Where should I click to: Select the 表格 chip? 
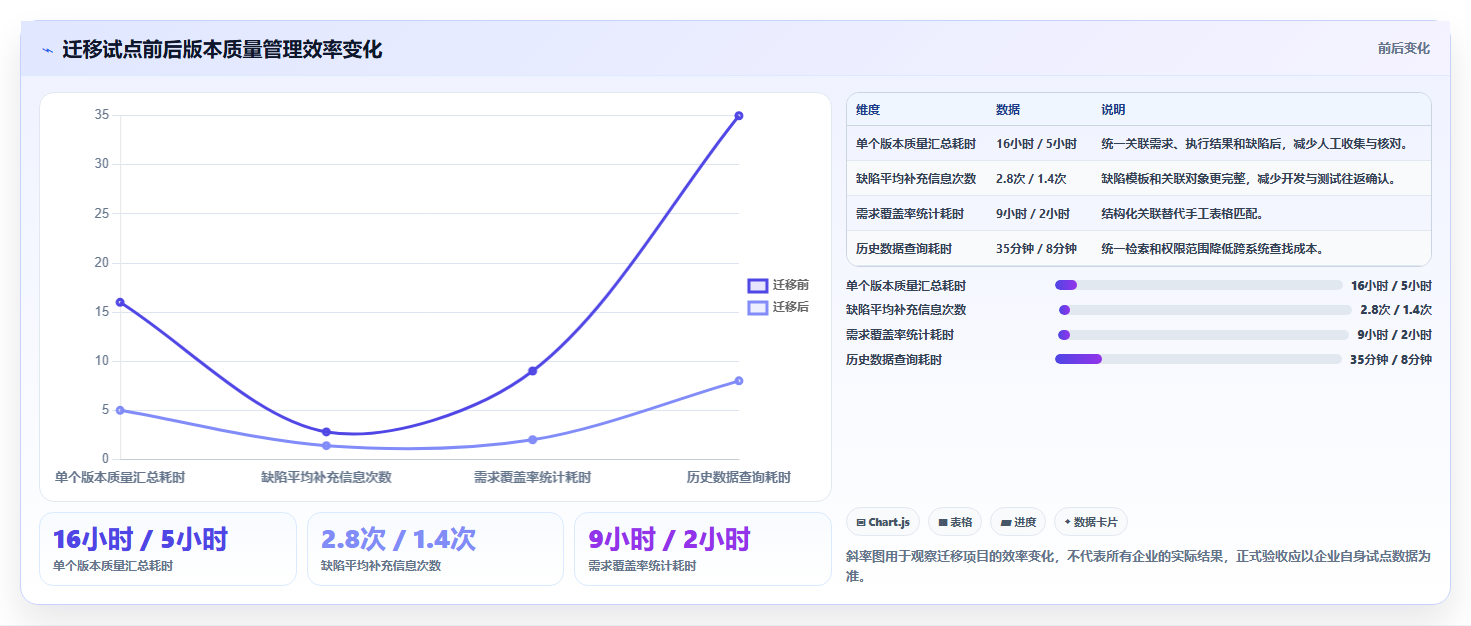(x=956, y=522)
